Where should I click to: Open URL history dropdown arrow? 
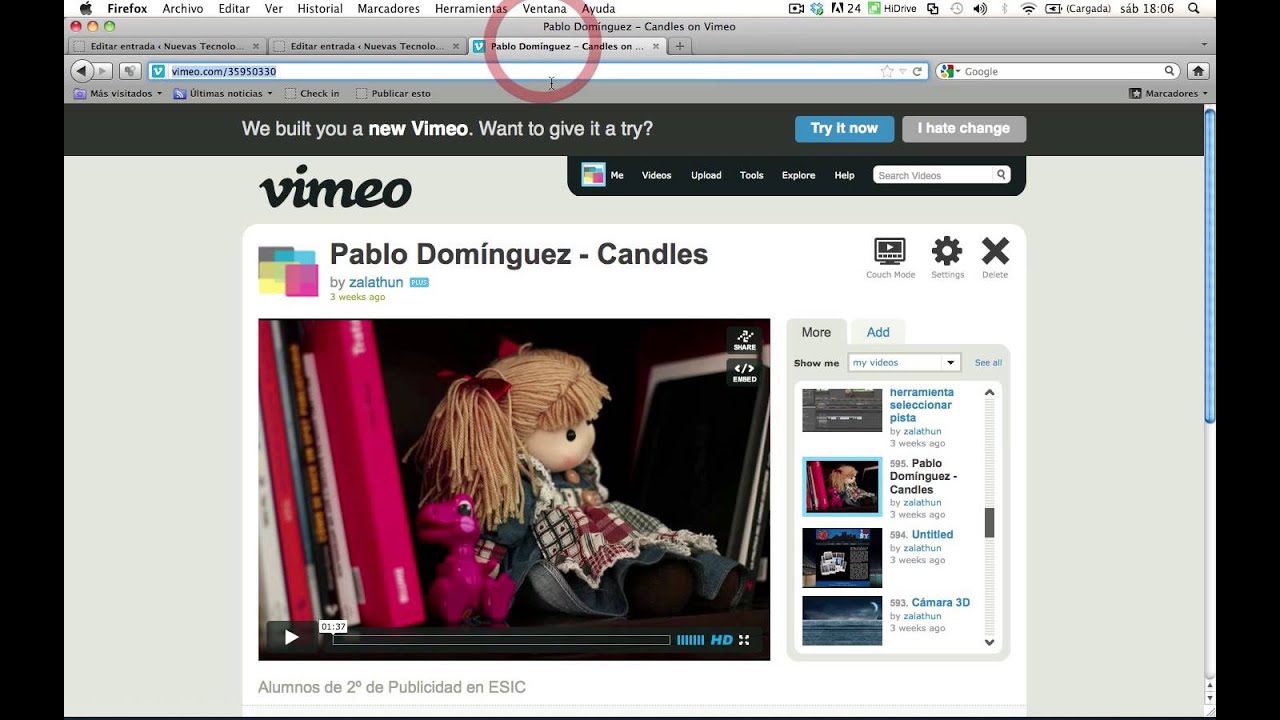coord(902,71)
